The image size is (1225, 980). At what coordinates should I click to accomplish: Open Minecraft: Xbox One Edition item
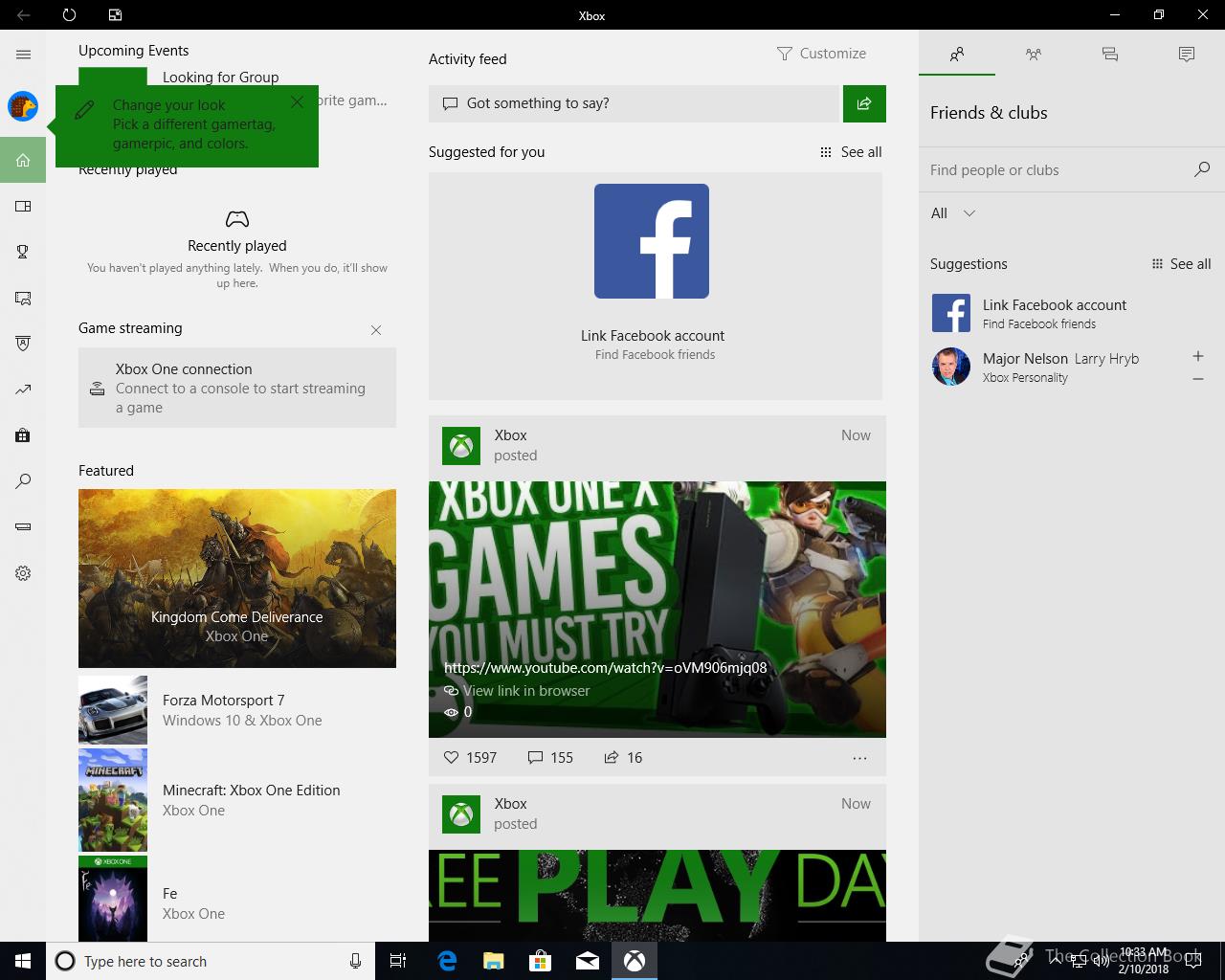[x=237, y=800]
